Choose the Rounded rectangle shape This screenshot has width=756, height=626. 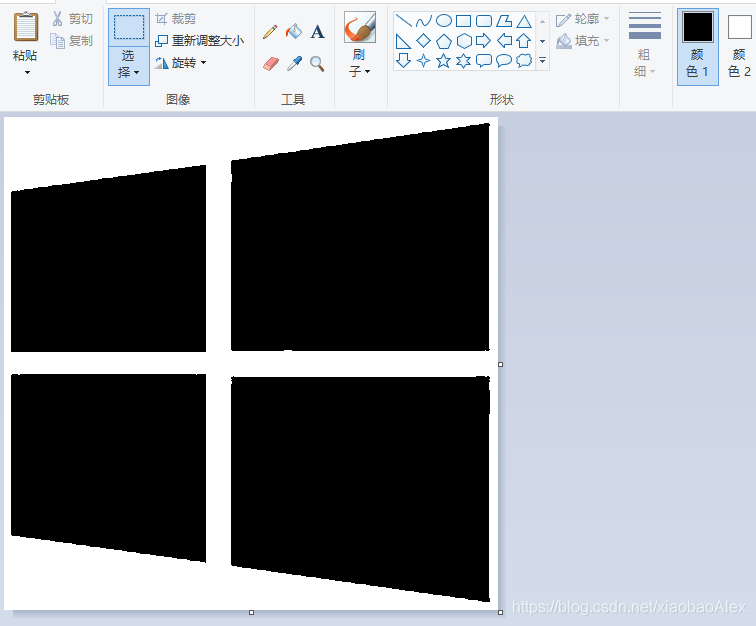pos(484,21)
